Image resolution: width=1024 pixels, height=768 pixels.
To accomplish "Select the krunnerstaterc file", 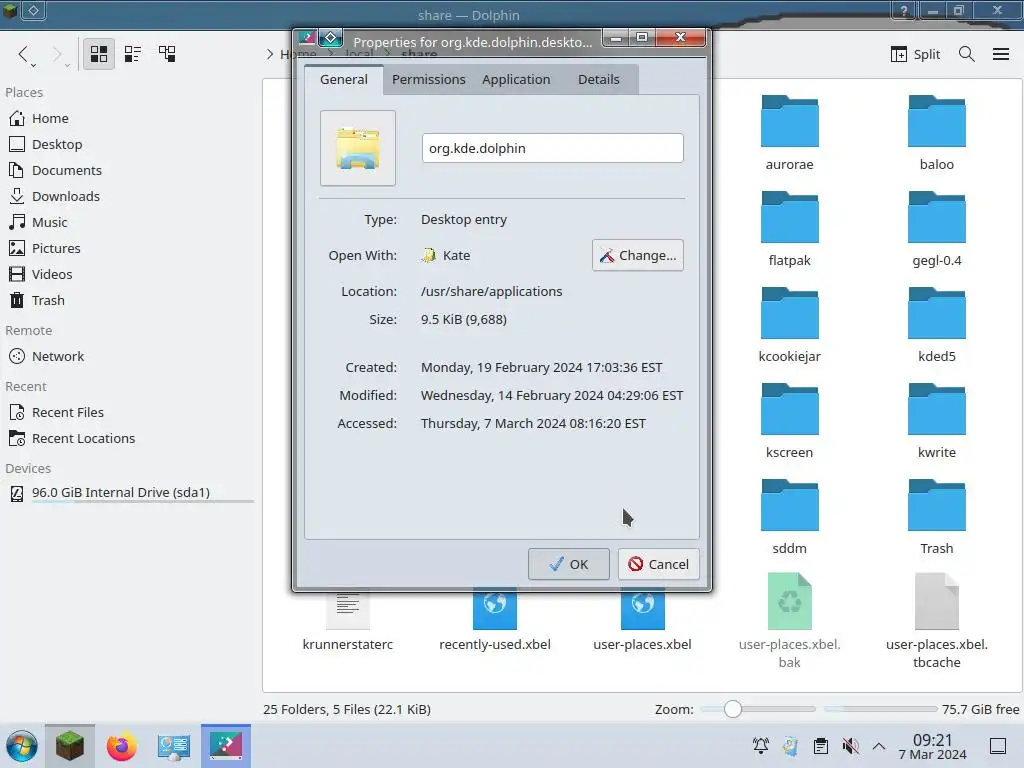I will [347, 620].
